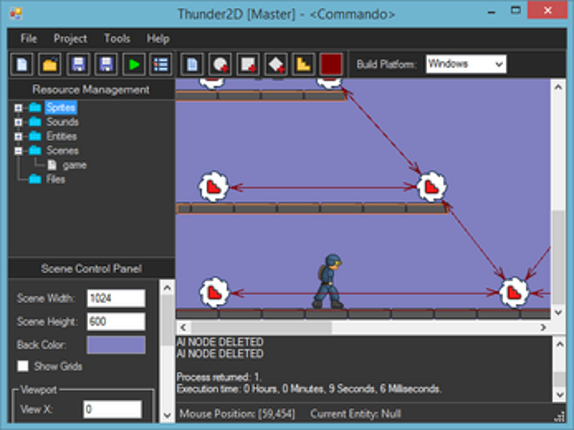Click the first blue floppy save icon
Viewport: 574px width, 430px height.
78,65
